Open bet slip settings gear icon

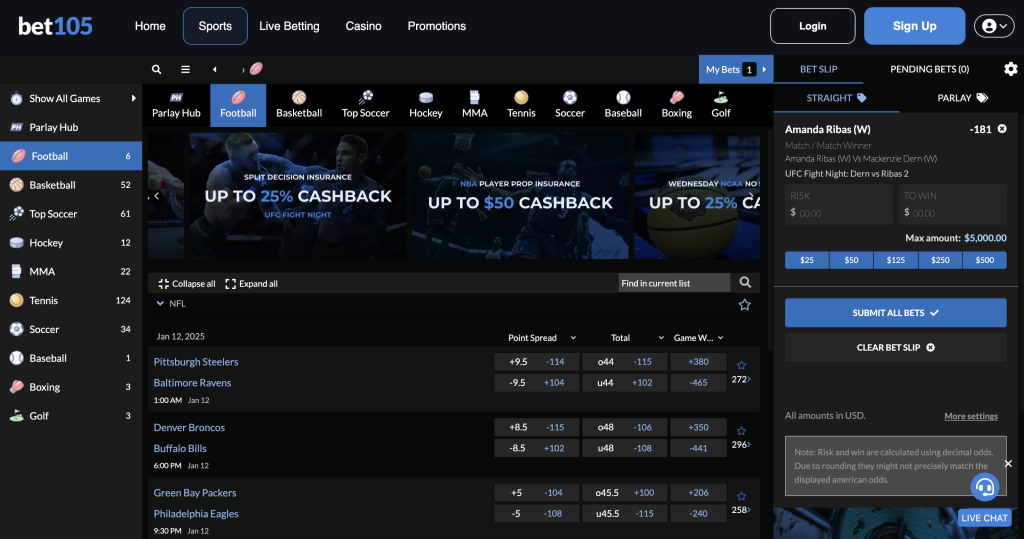click(x=1010, y=69)
